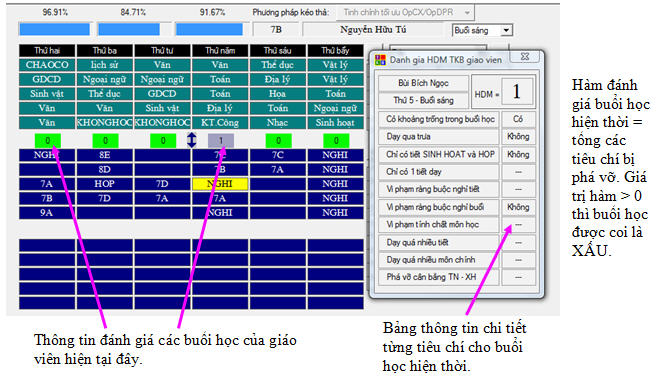The height and width of the screenshot is (380, 671).
Task: Click Có khoảng trống trong buổi học criterion
Action: click(440, 119)
